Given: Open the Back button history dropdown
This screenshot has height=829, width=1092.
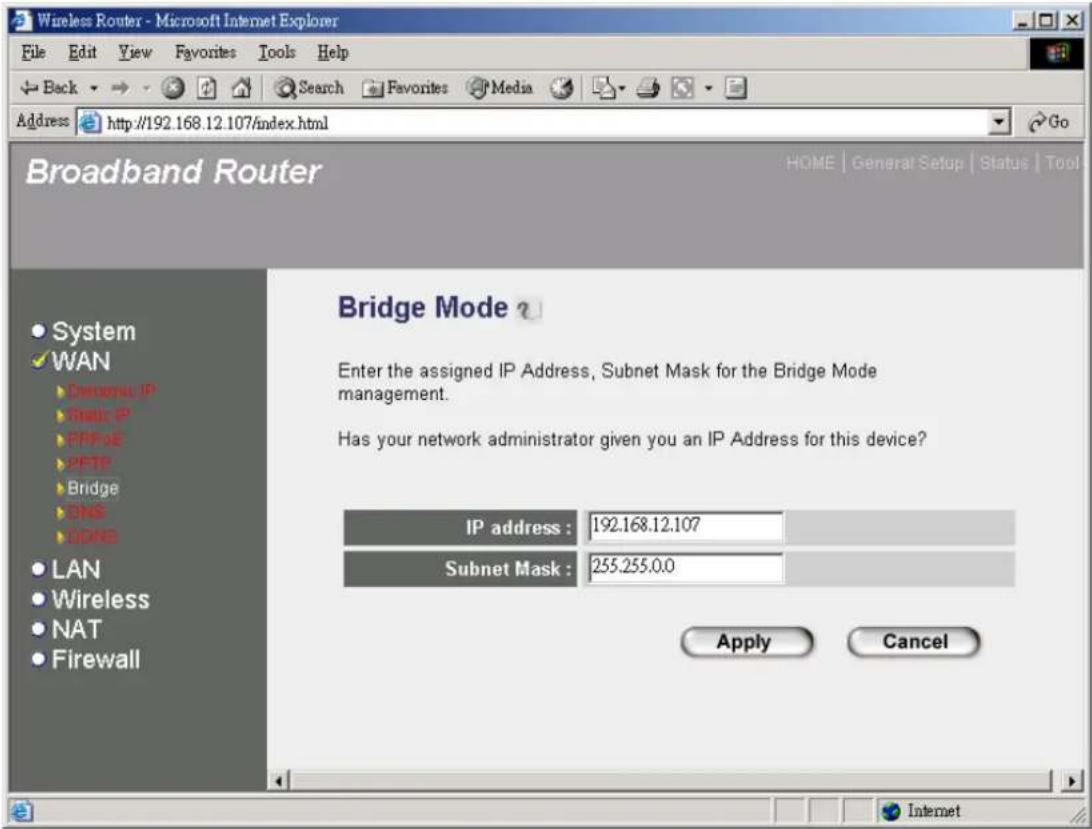Looking at the screenshot, I should point(93,88).
